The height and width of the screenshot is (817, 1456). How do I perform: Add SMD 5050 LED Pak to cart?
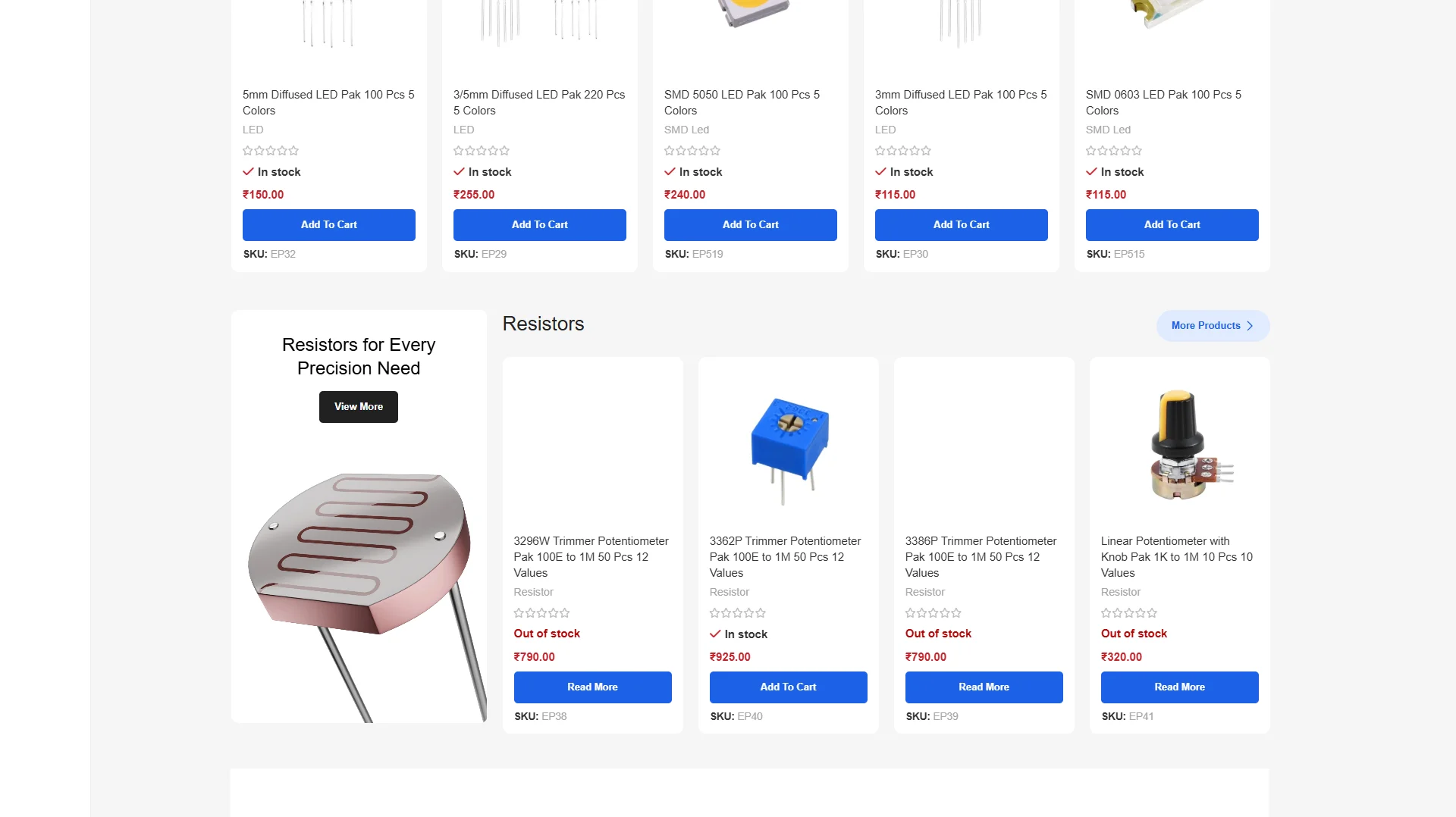click(751, 225)
